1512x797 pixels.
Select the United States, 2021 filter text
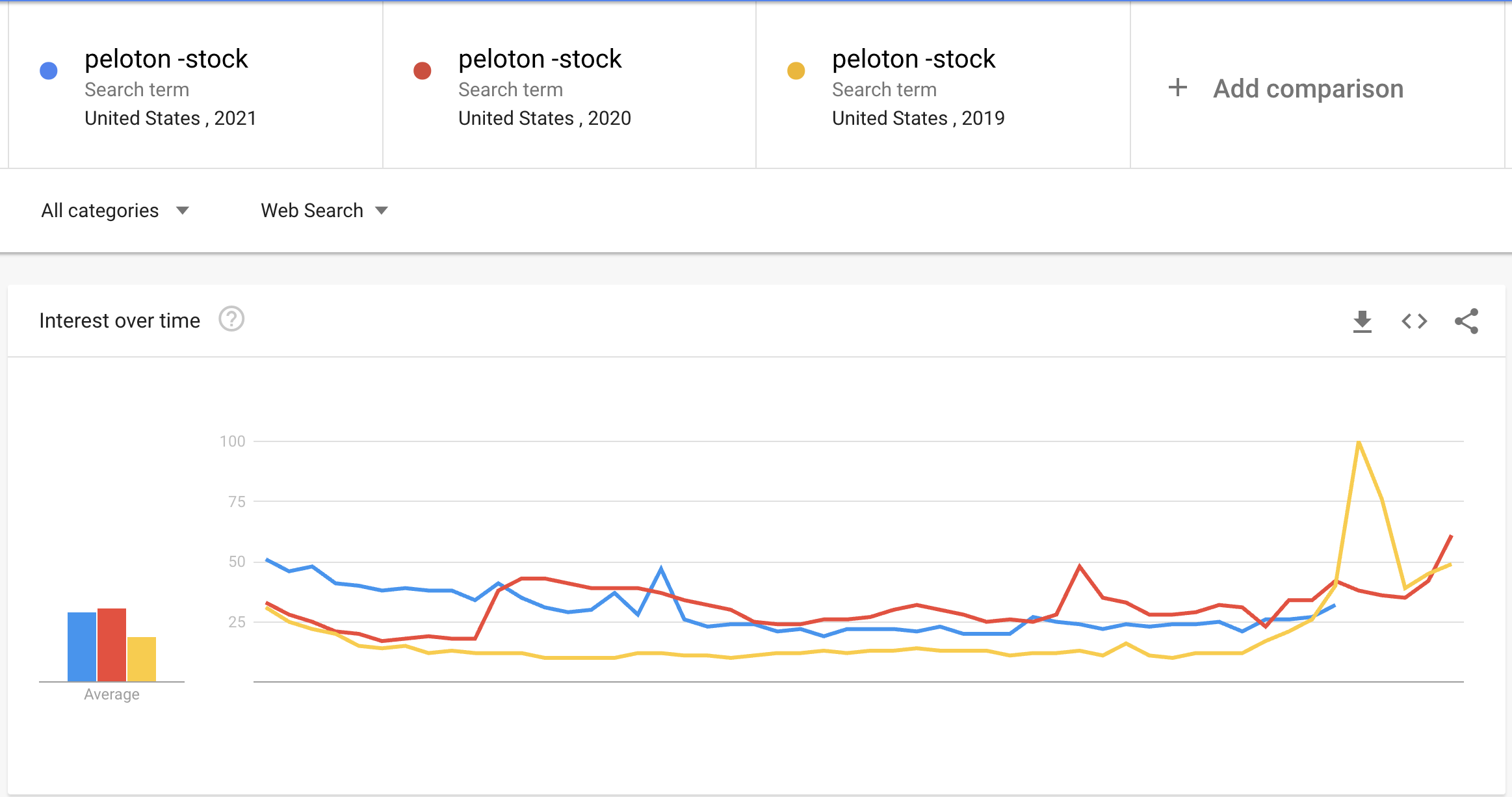(x=170, y=118)
